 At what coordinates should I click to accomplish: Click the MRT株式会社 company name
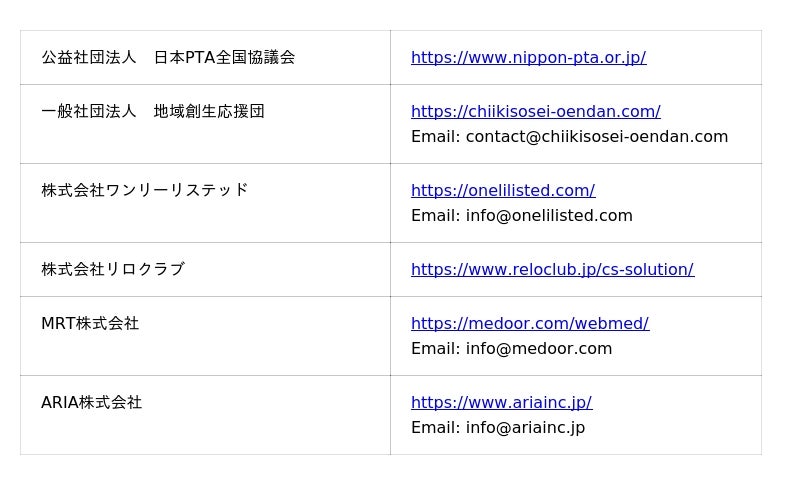(90, 324)
